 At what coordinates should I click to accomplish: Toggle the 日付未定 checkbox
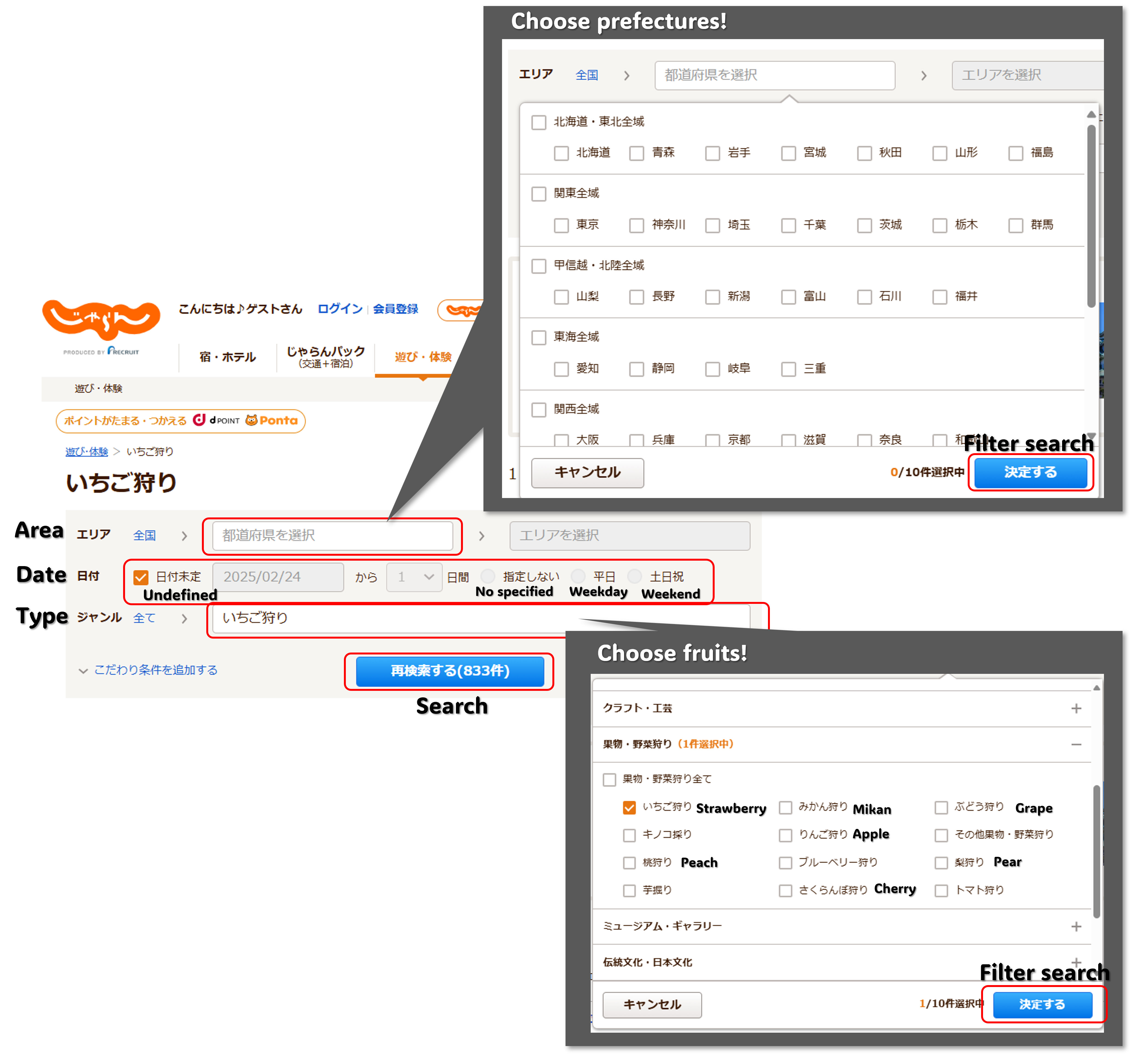pyautogui.click(x=141, y=577)
